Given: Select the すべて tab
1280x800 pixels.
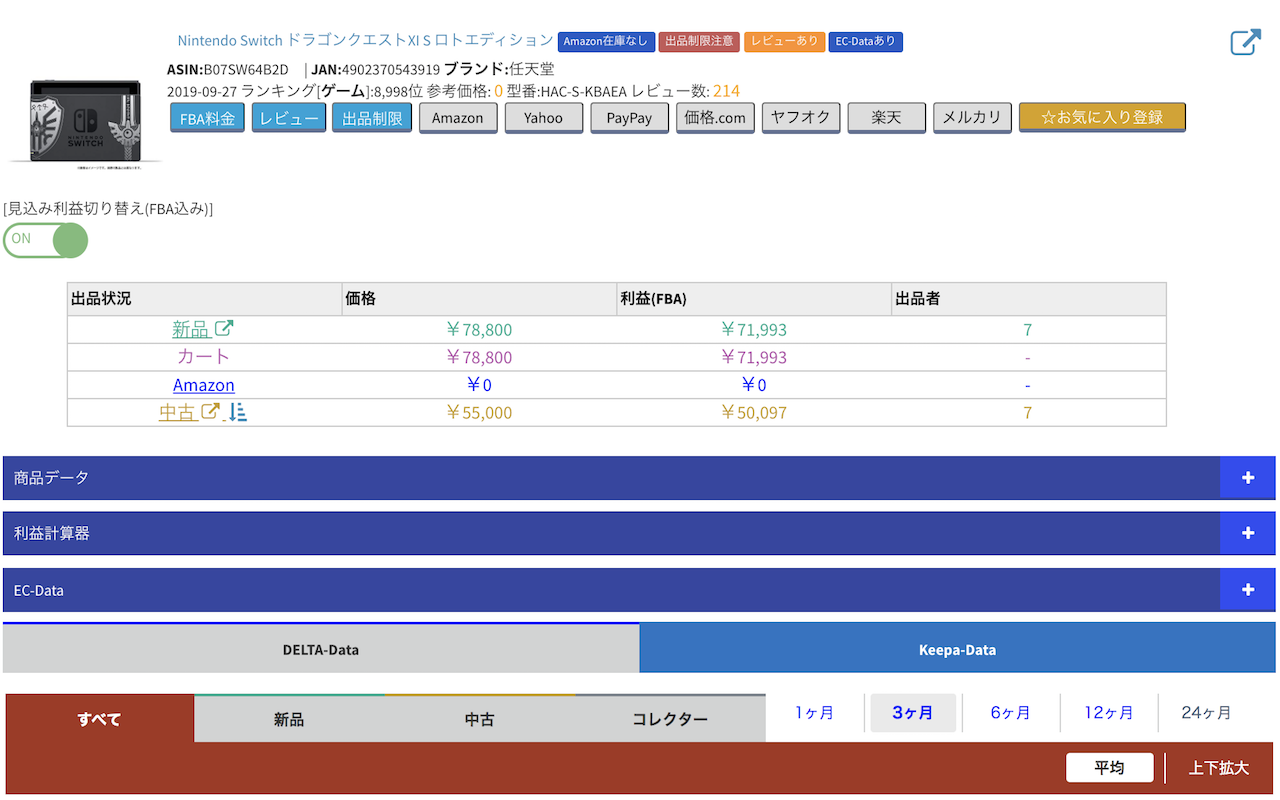Looking at the screenshot, I should click(x=99, y=719).
